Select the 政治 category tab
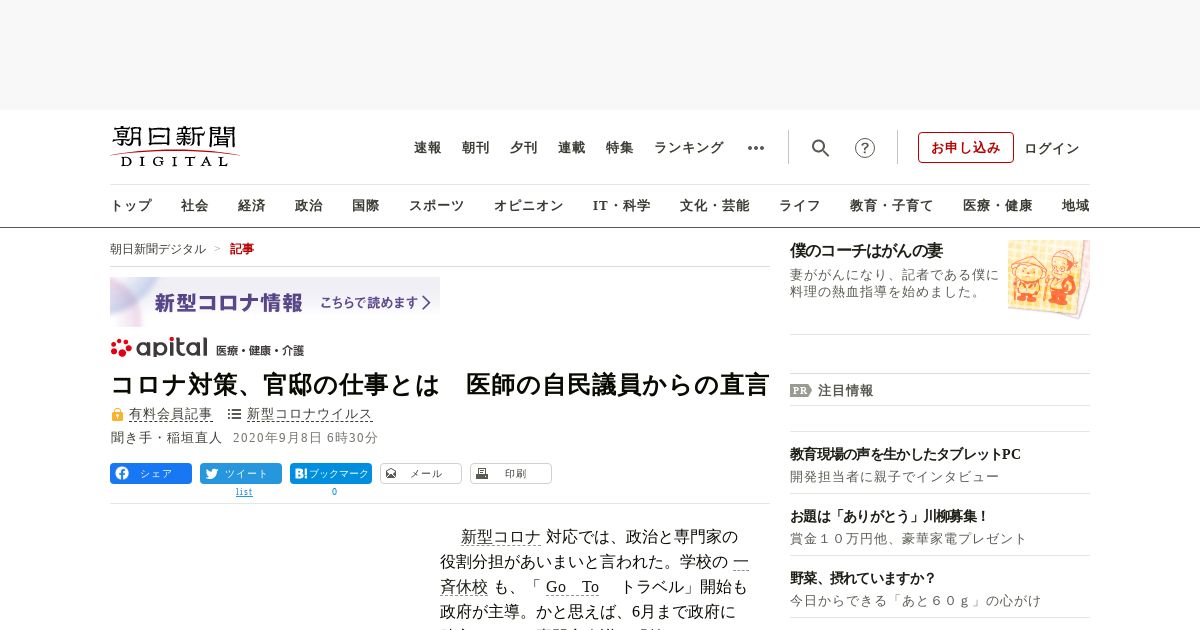 pyautogui.click(x=309, y=206)
